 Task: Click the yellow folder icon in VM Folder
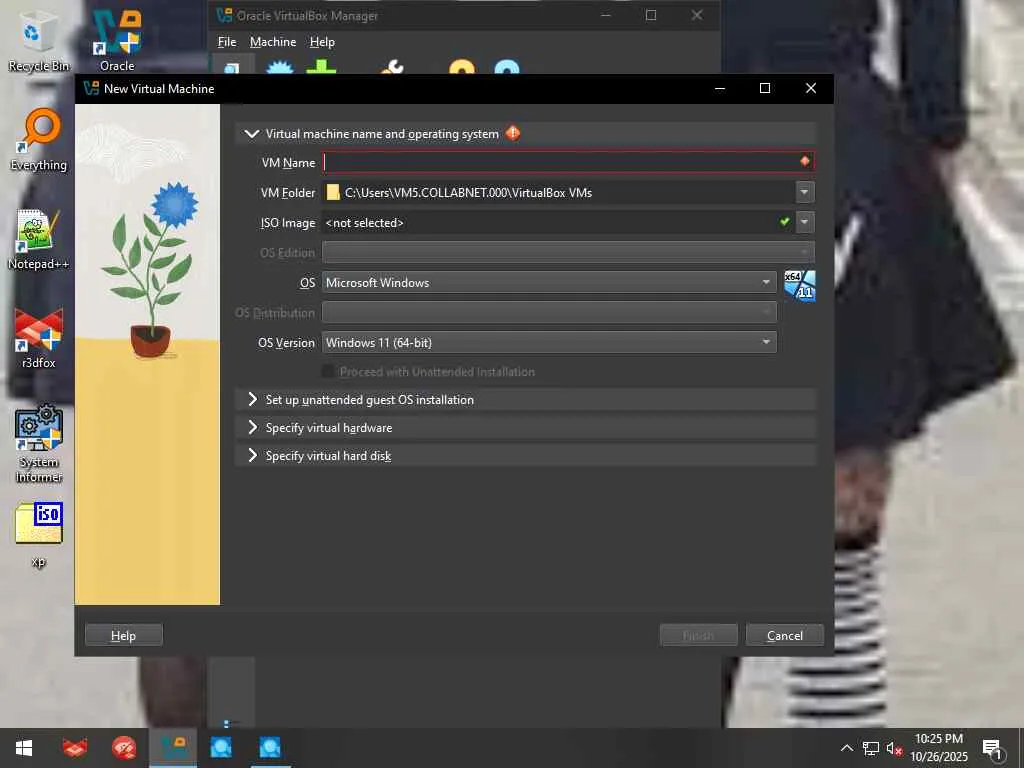pos(333,192)
